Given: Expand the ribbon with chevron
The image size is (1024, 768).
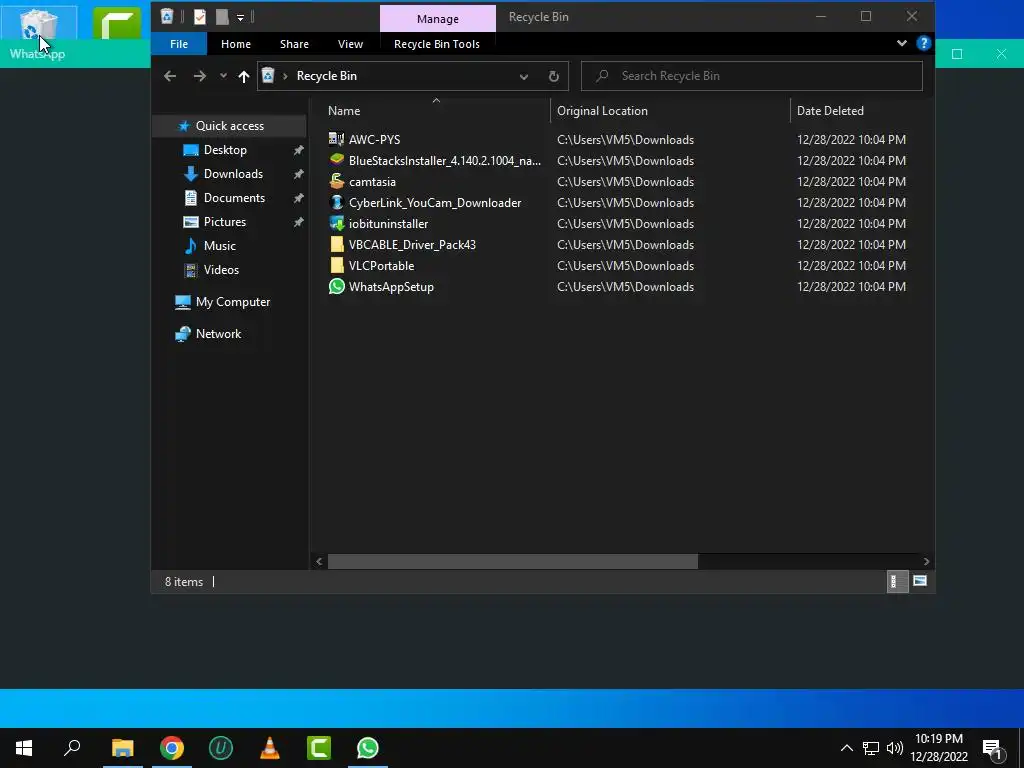Looking at the screenshot, I should 901,43.
